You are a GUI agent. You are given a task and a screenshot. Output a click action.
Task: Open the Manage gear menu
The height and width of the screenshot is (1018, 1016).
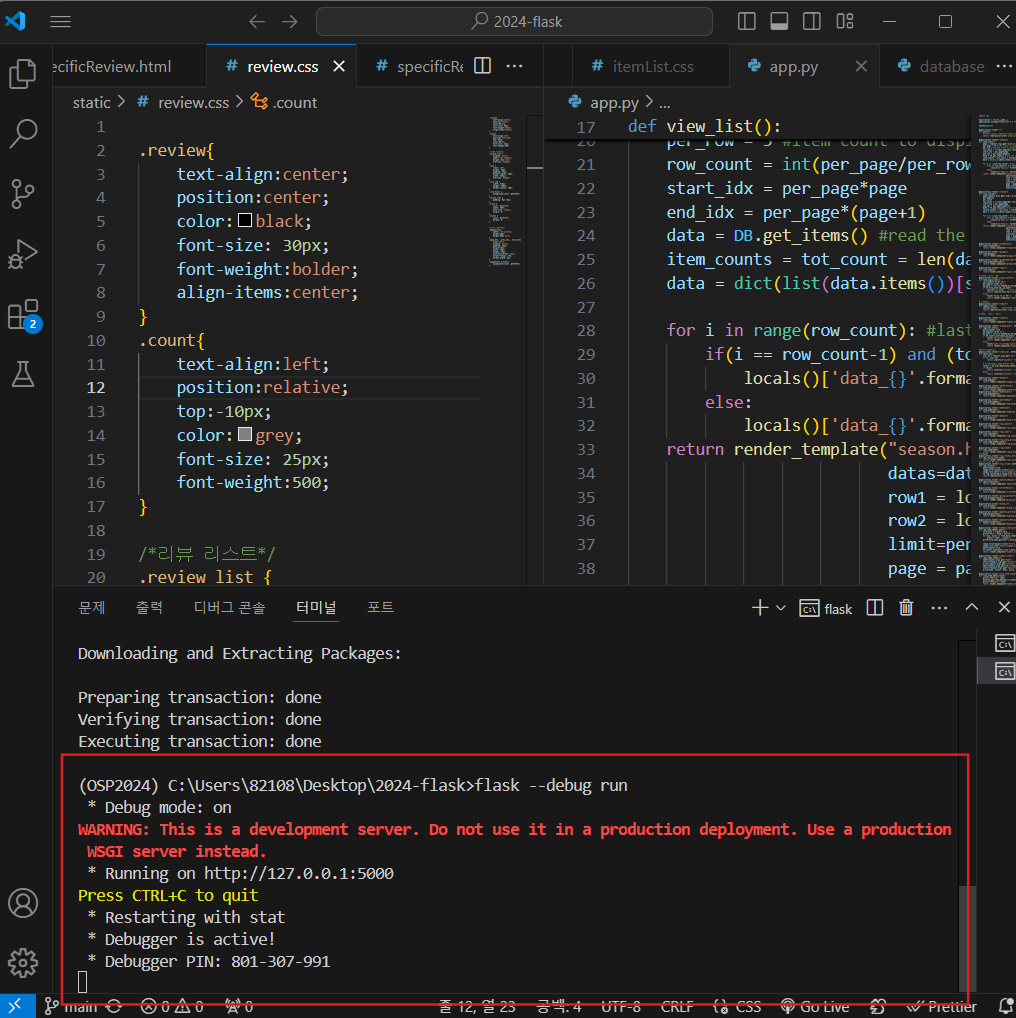click(x=23, y=963)
